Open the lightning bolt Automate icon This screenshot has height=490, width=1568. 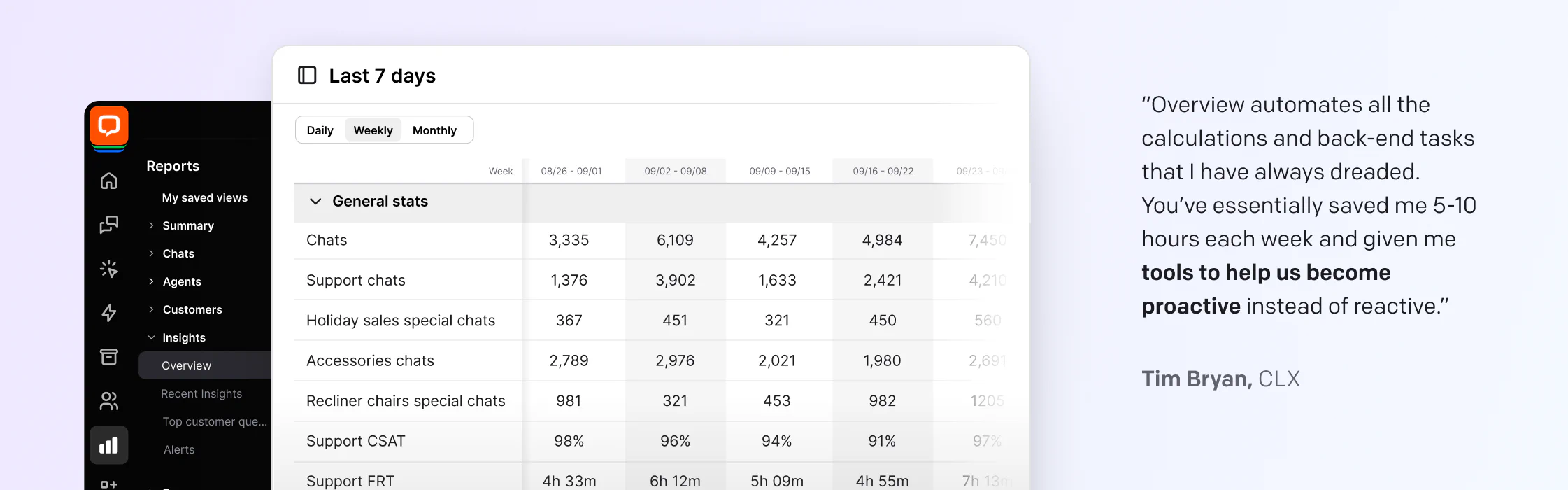(109, 313)
